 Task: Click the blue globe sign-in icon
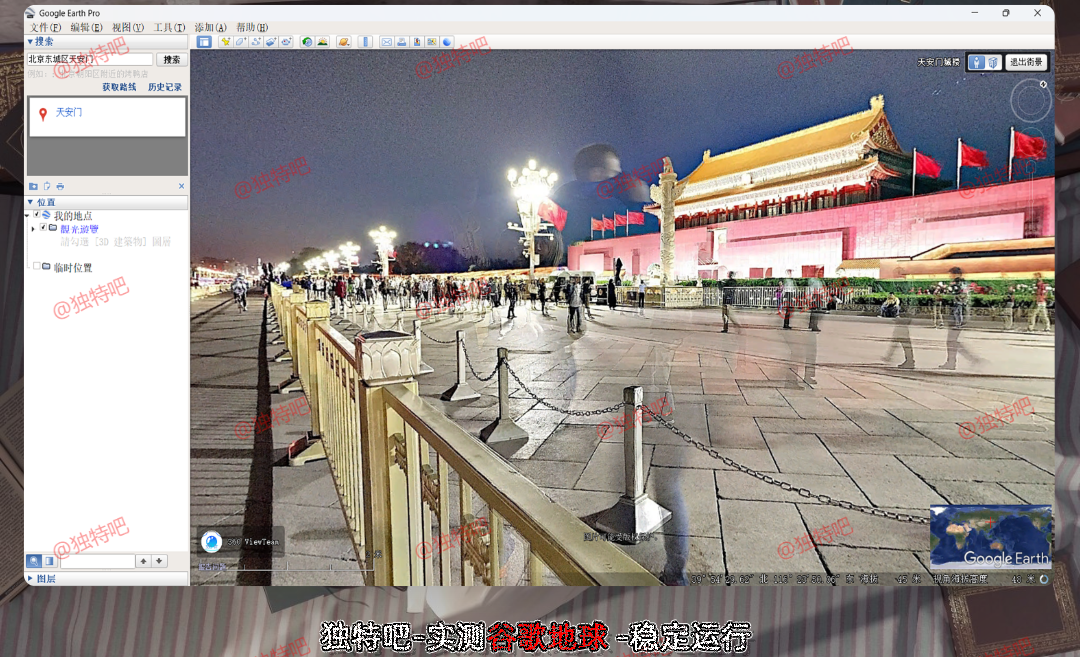coord(447,42)
